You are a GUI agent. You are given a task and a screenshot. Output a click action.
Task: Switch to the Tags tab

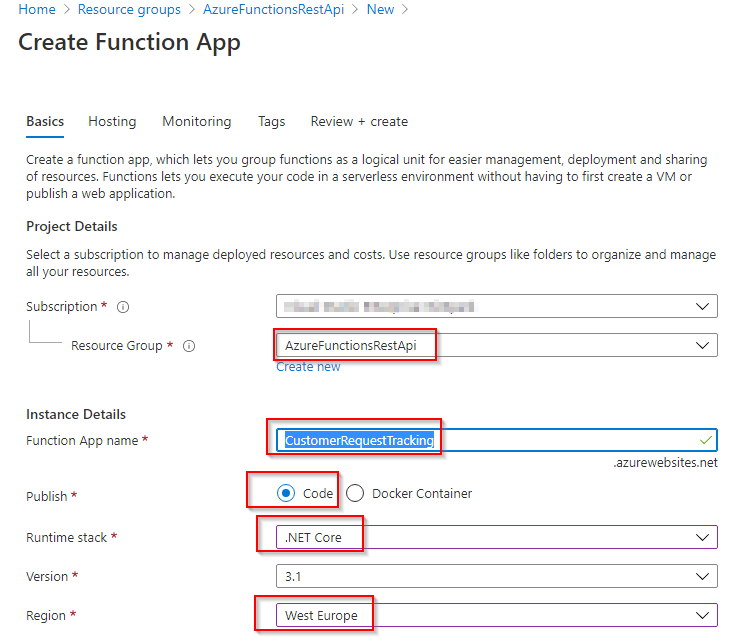tap(271, 121)
